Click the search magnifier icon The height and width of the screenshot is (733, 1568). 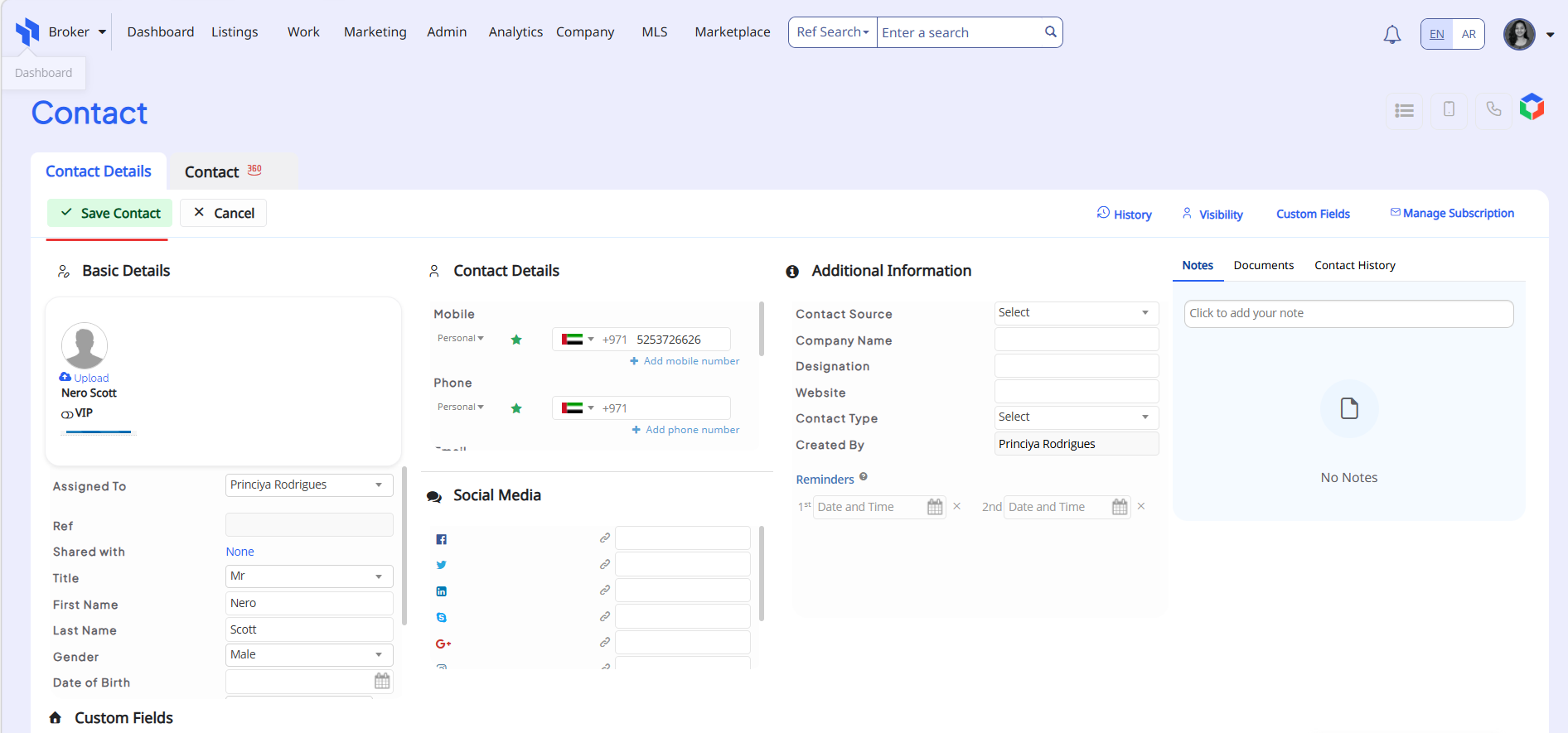(1050, 32)
